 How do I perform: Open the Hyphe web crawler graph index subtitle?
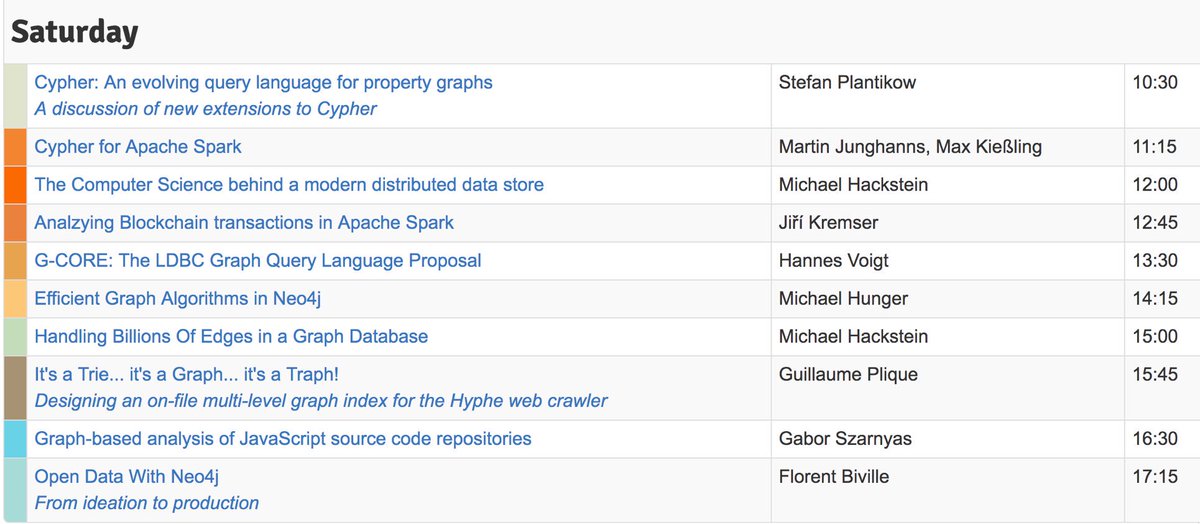321,401
